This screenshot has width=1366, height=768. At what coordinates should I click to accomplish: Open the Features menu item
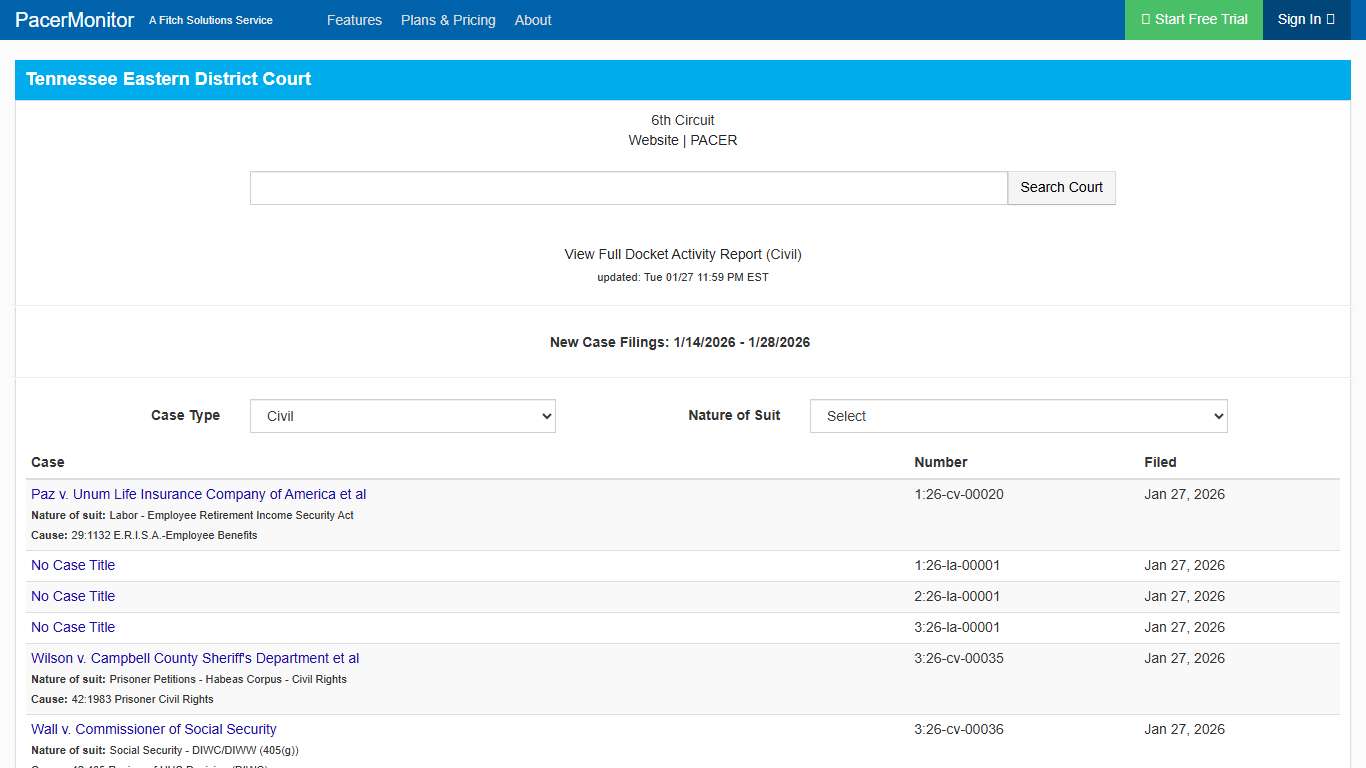point(354,20)
